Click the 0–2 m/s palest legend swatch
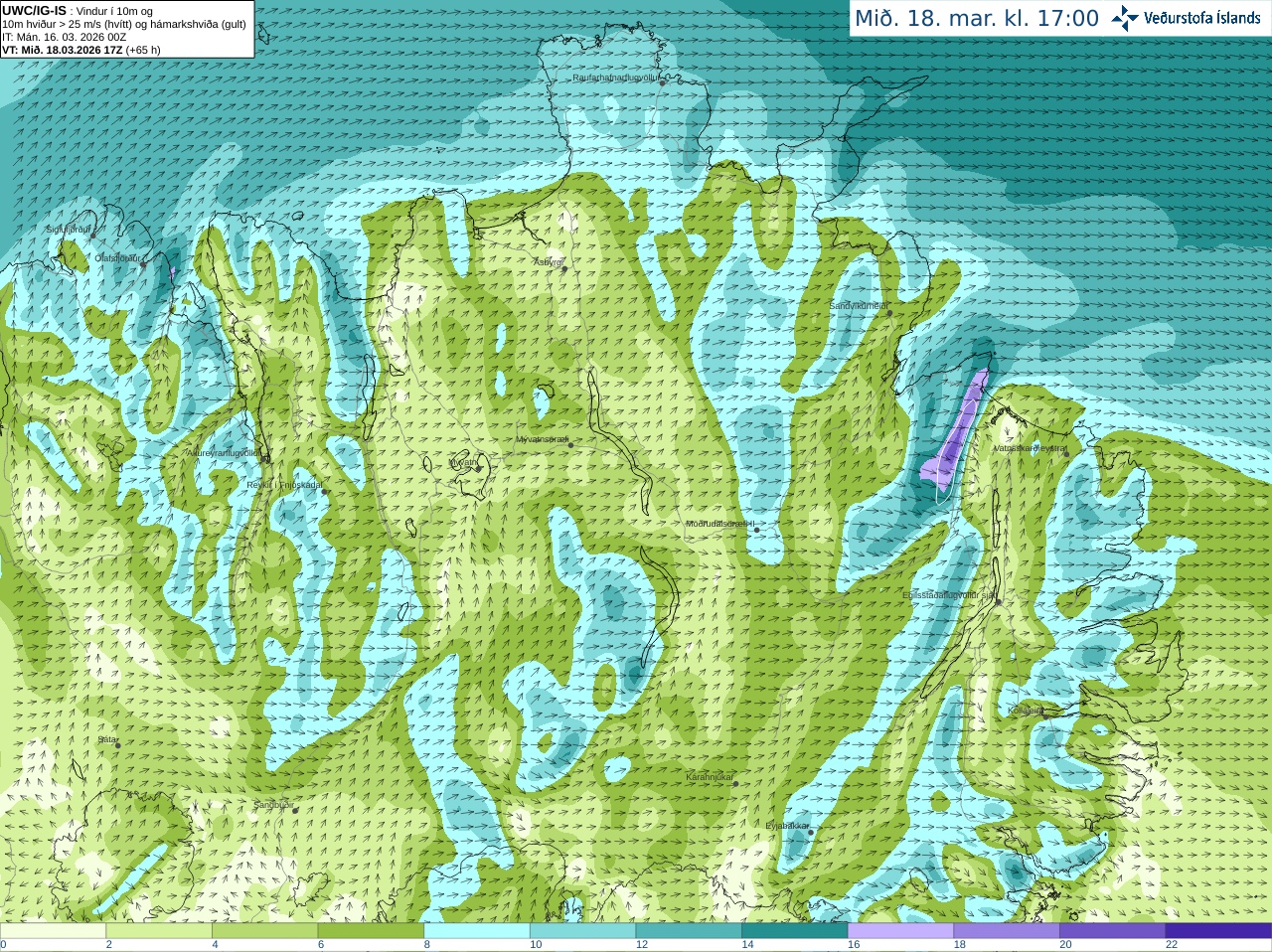The image size is (1272, 952). coord(53,931)
